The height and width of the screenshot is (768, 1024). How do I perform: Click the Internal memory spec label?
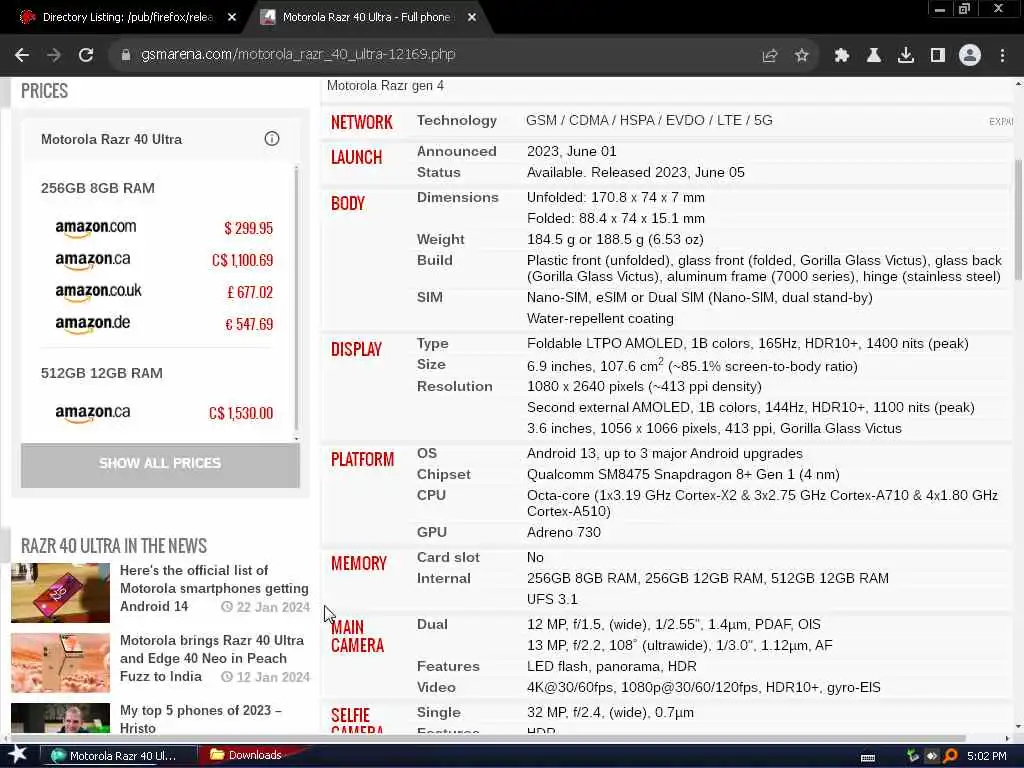[443, 578]
